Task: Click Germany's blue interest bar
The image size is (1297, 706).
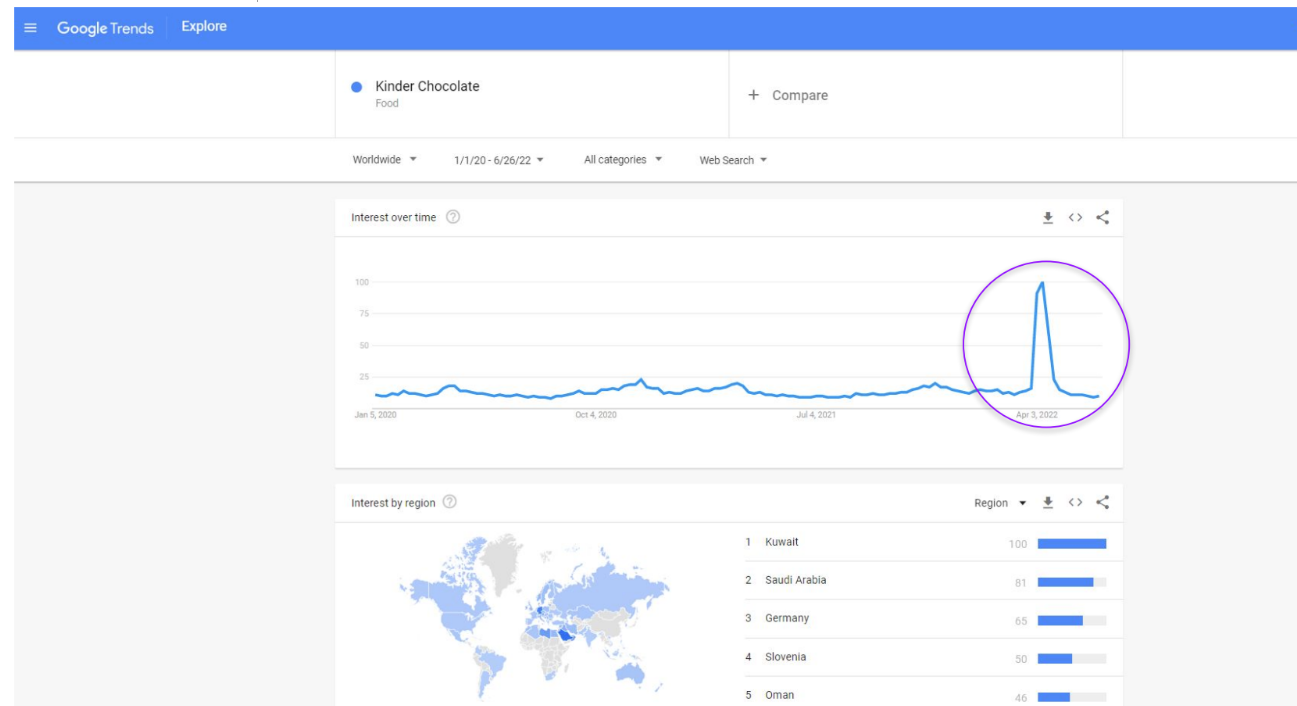Action: 1060,620
